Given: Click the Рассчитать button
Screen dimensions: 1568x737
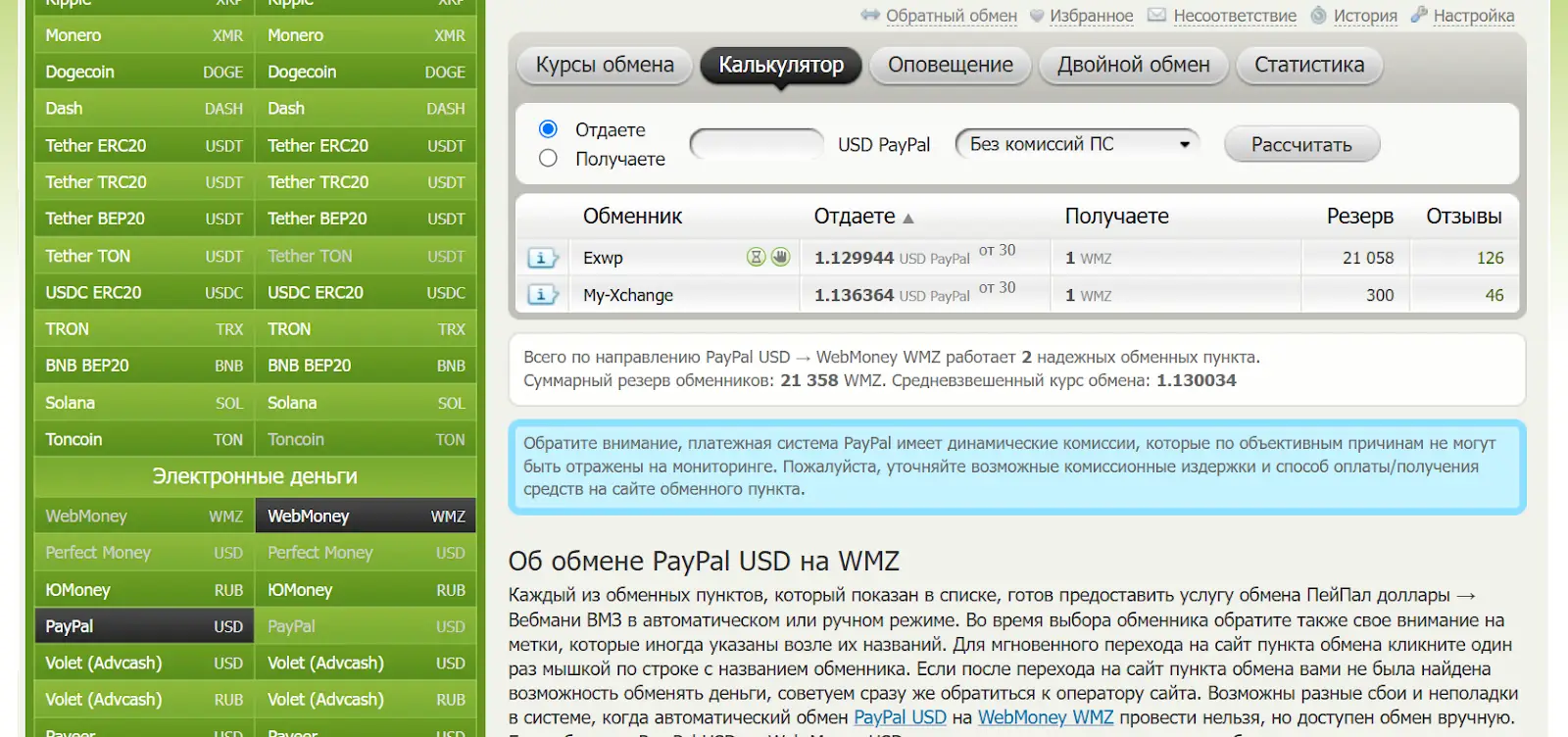Looking at the screenshot, I should (1301, 144).
